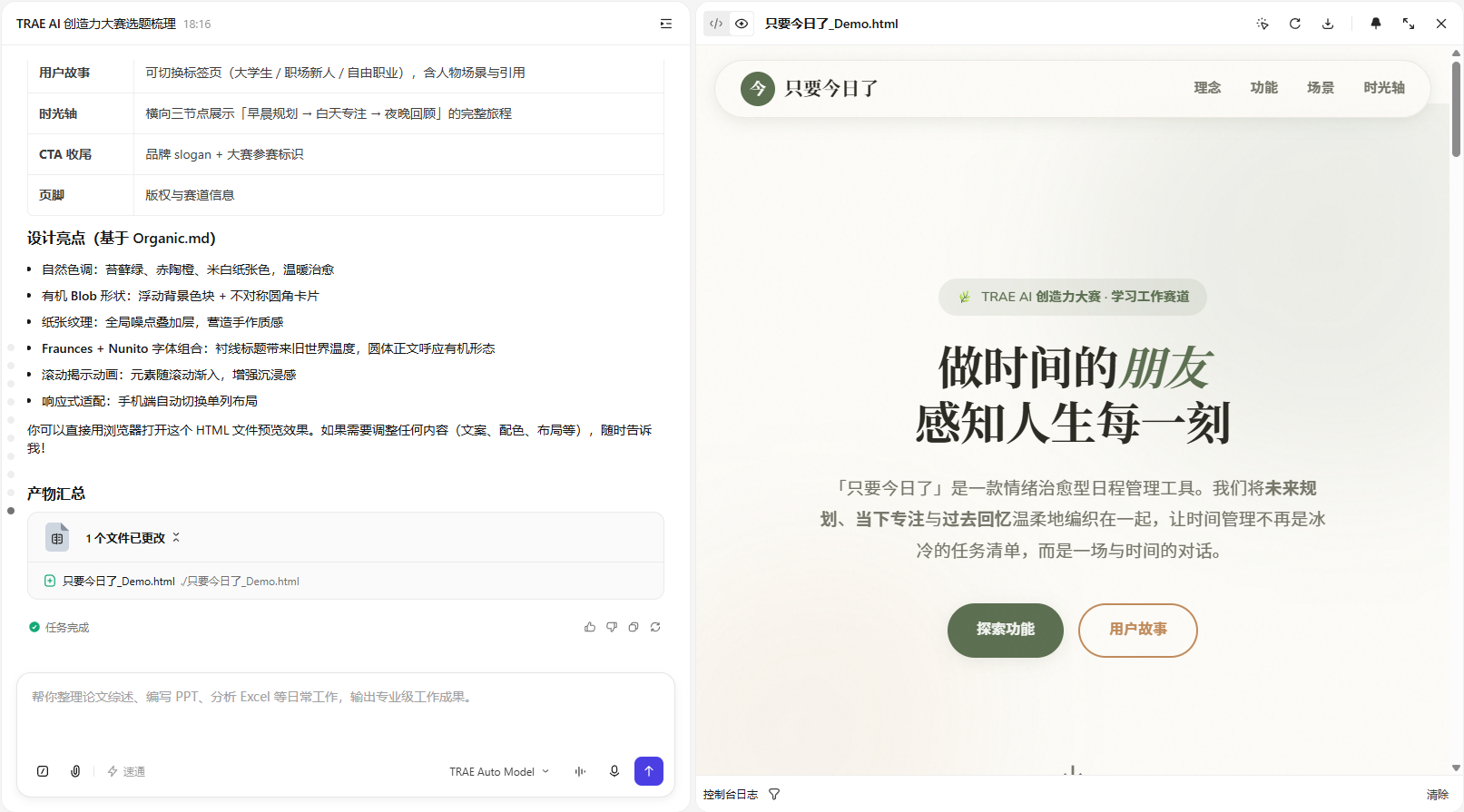Image resolution: width=1464 pixels, height=812 pixels.
Task: Download the Demo.html file
Action: [1328, 24]
